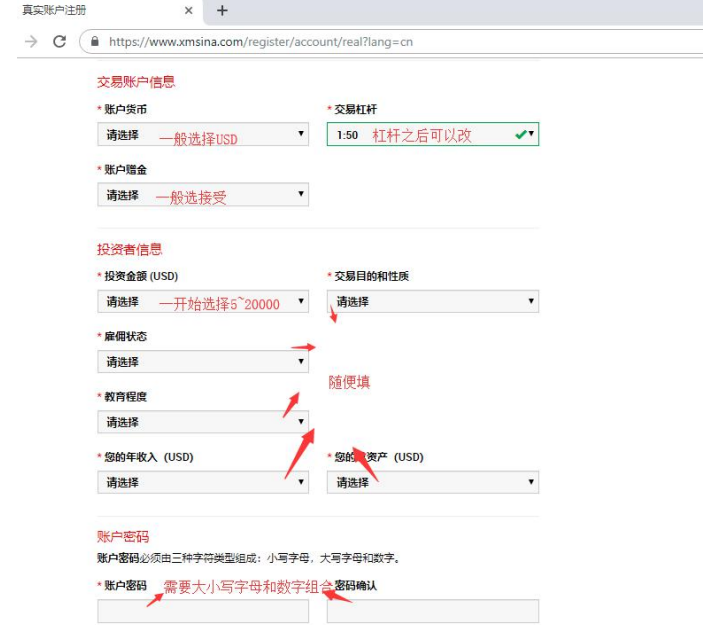Click the 交易账户信息 section heading

pos(136,82)
